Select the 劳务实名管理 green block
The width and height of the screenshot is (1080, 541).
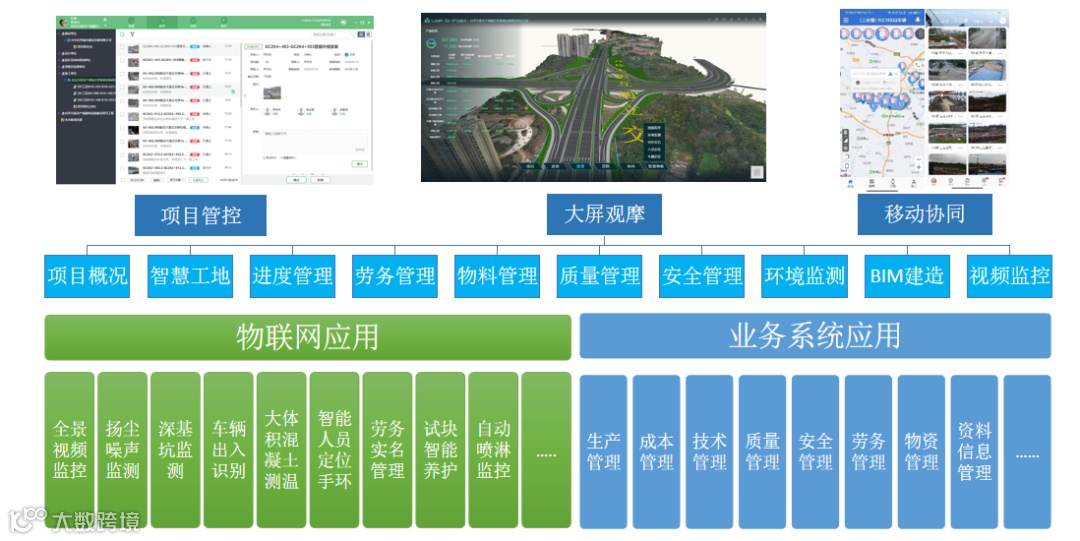(x=388, y=450)
